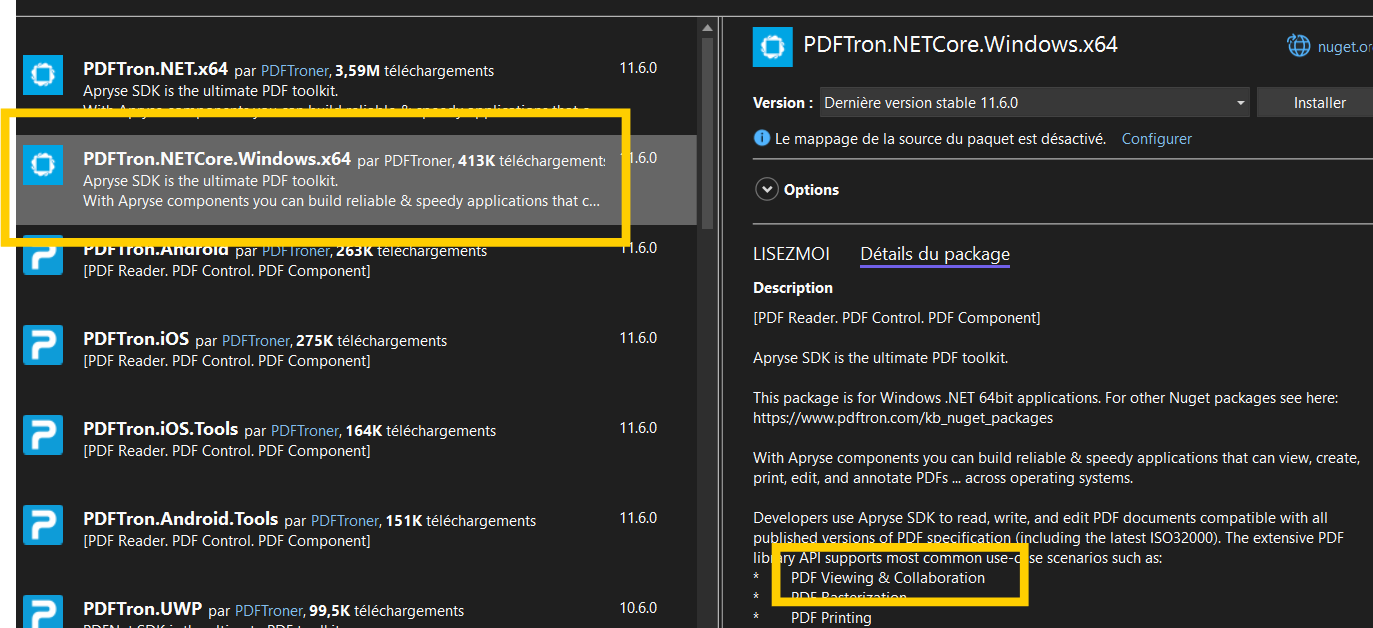Click version 11.6.0 in the PDFTron.iOS.Tools row

pos(638,428)
